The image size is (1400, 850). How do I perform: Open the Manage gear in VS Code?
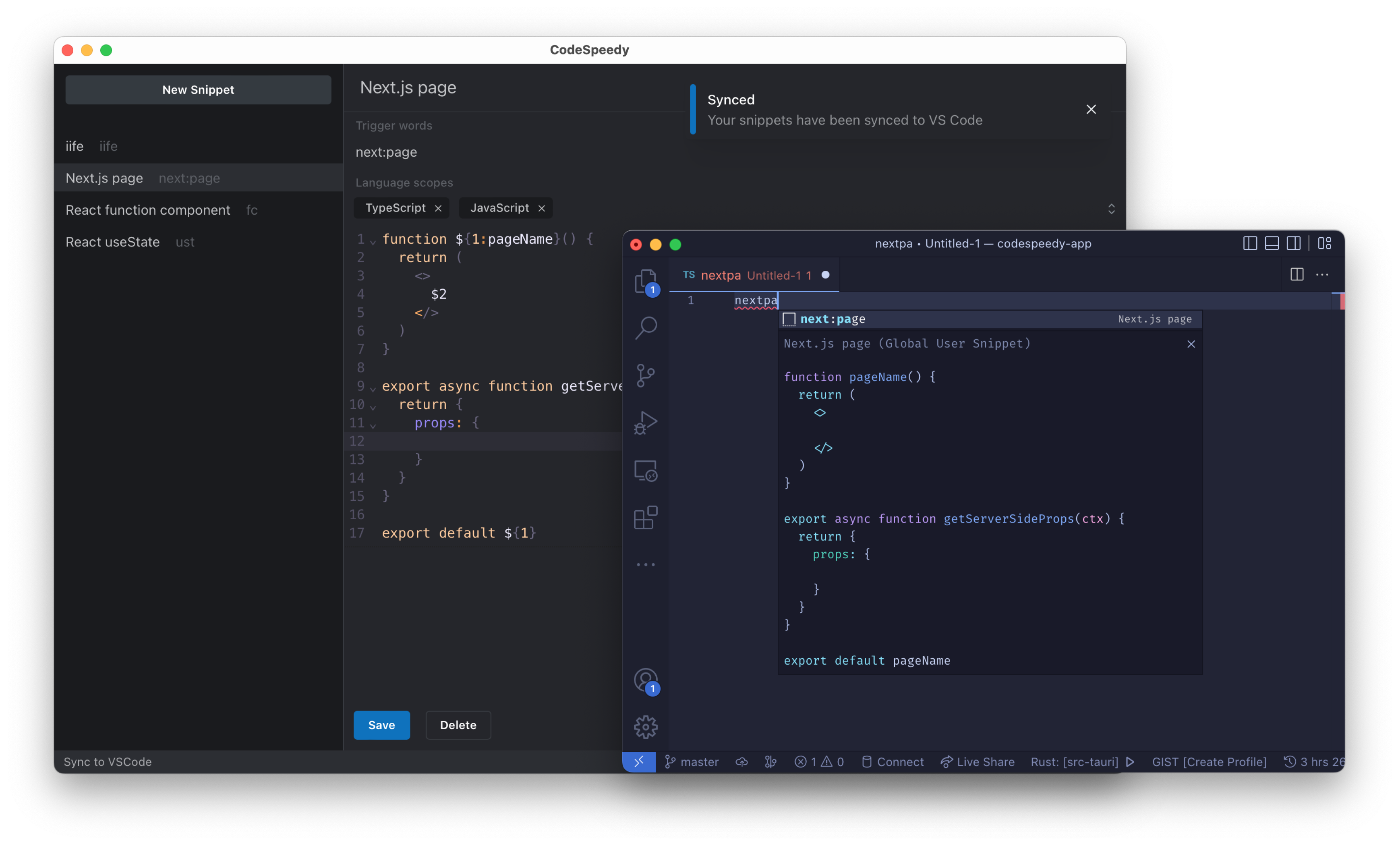click(x=646, y=727)
